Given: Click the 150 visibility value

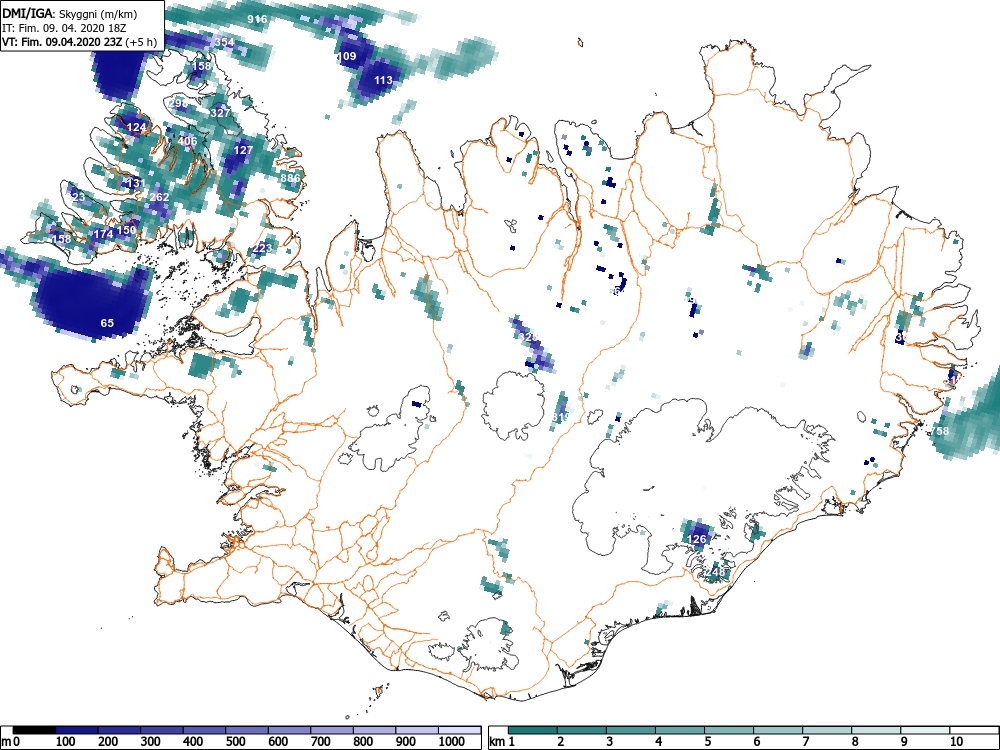Looking at the screenshot, I should [126, 230].
